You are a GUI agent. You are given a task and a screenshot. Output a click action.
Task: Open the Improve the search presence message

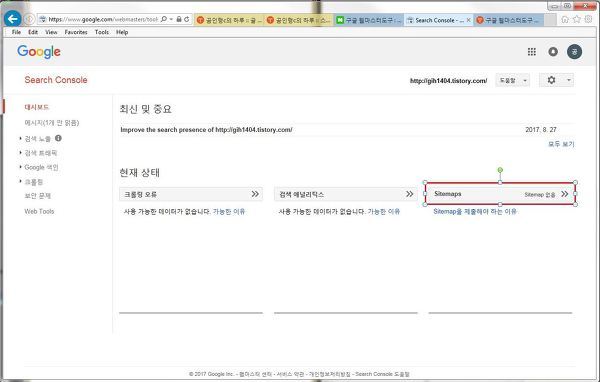[206, 130]
